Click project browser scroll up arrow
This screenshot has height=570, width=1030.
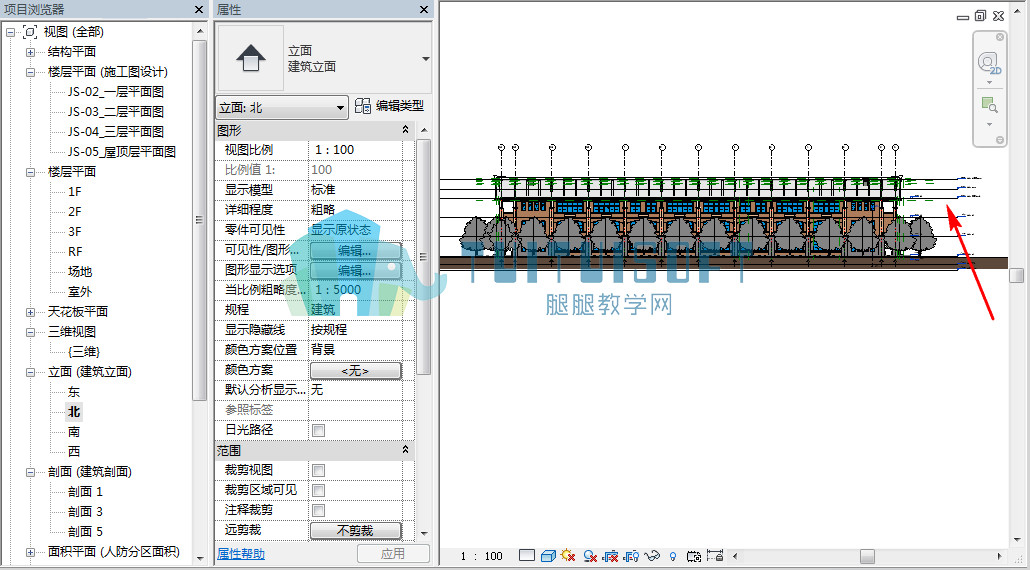click(200, 31)
